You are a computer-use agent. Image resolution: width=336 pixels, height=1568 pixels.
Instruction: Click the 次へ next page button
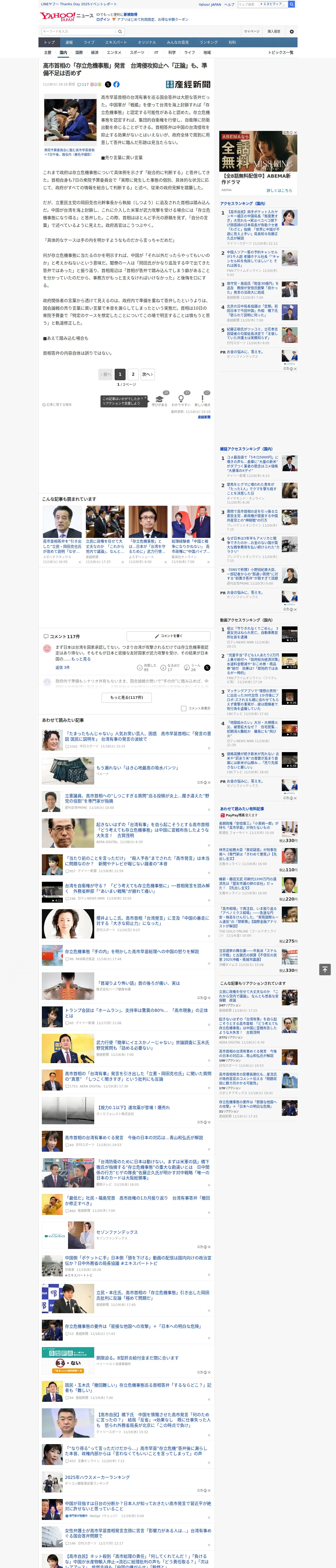coord(148,374)
